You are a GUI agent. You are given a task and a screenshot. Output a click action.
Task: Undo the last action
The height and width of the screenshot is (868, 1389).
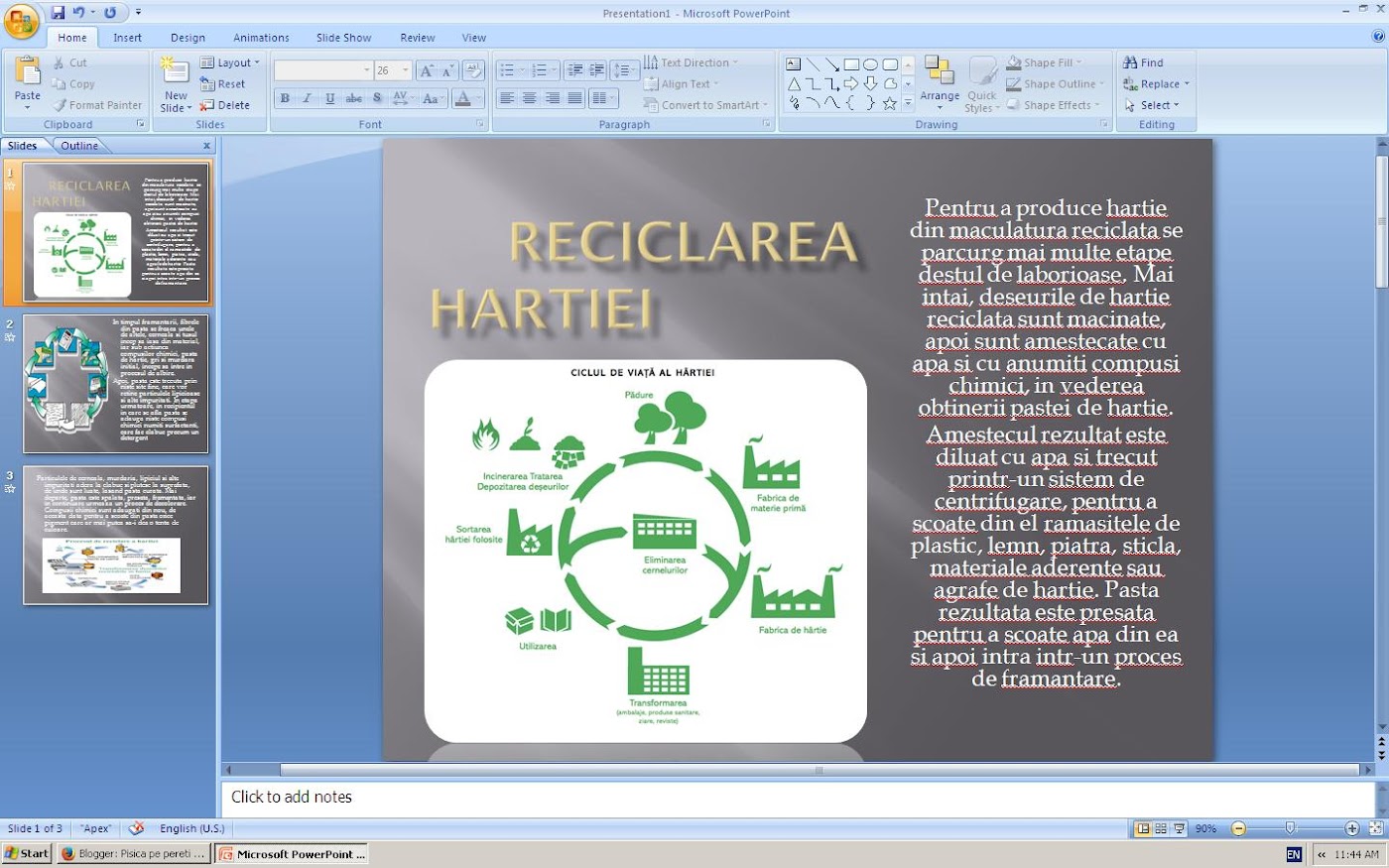pos(80,13)
